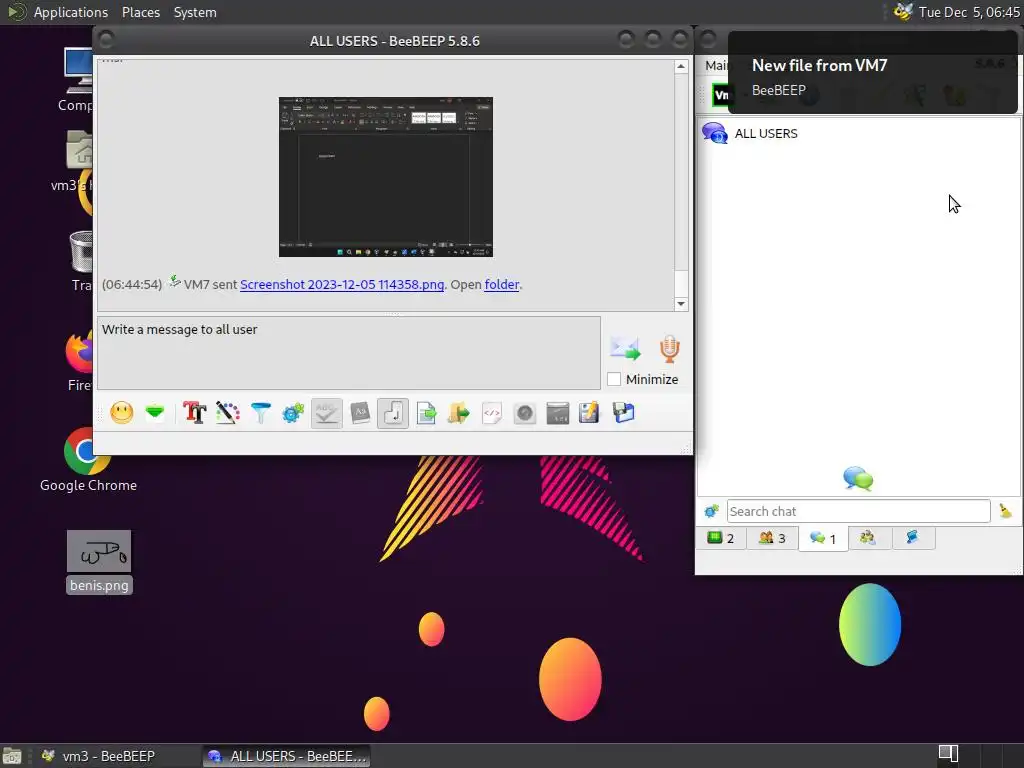1024x768 pixels.
Task: Choose chat font color with the palette pen icon
Action: 227,413
